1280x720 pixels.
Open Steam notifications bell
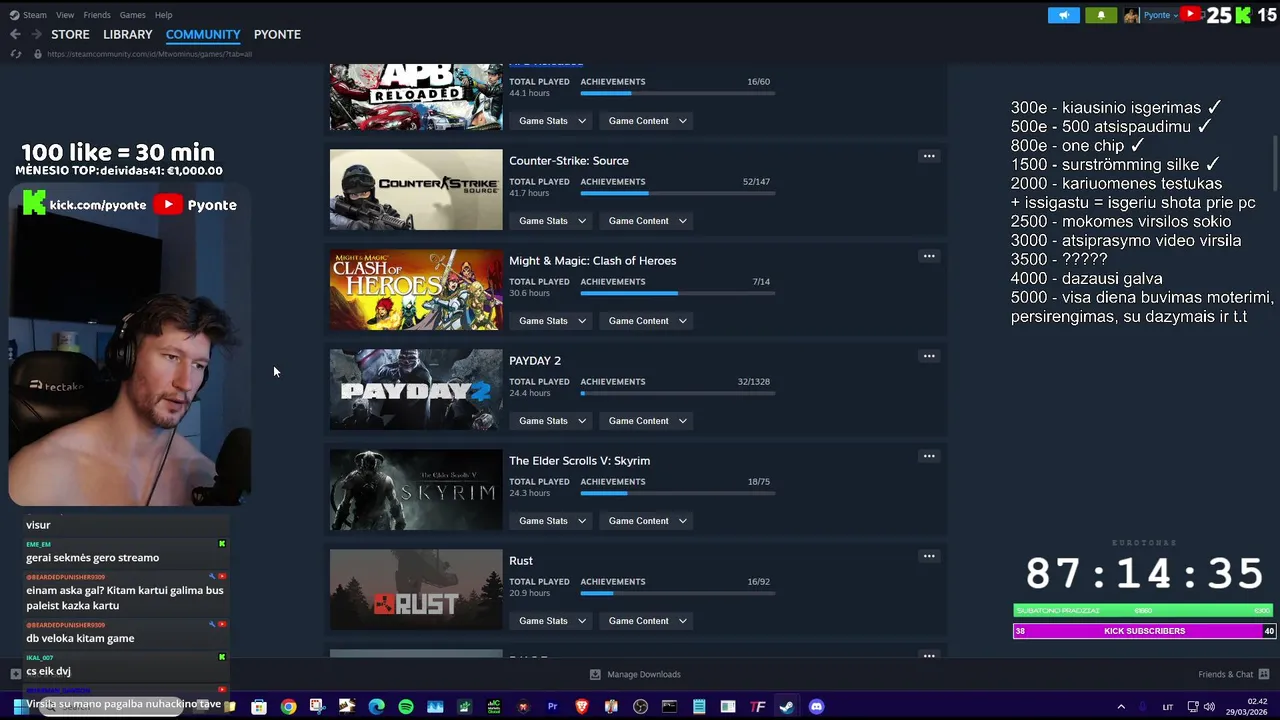point(1101,15)
